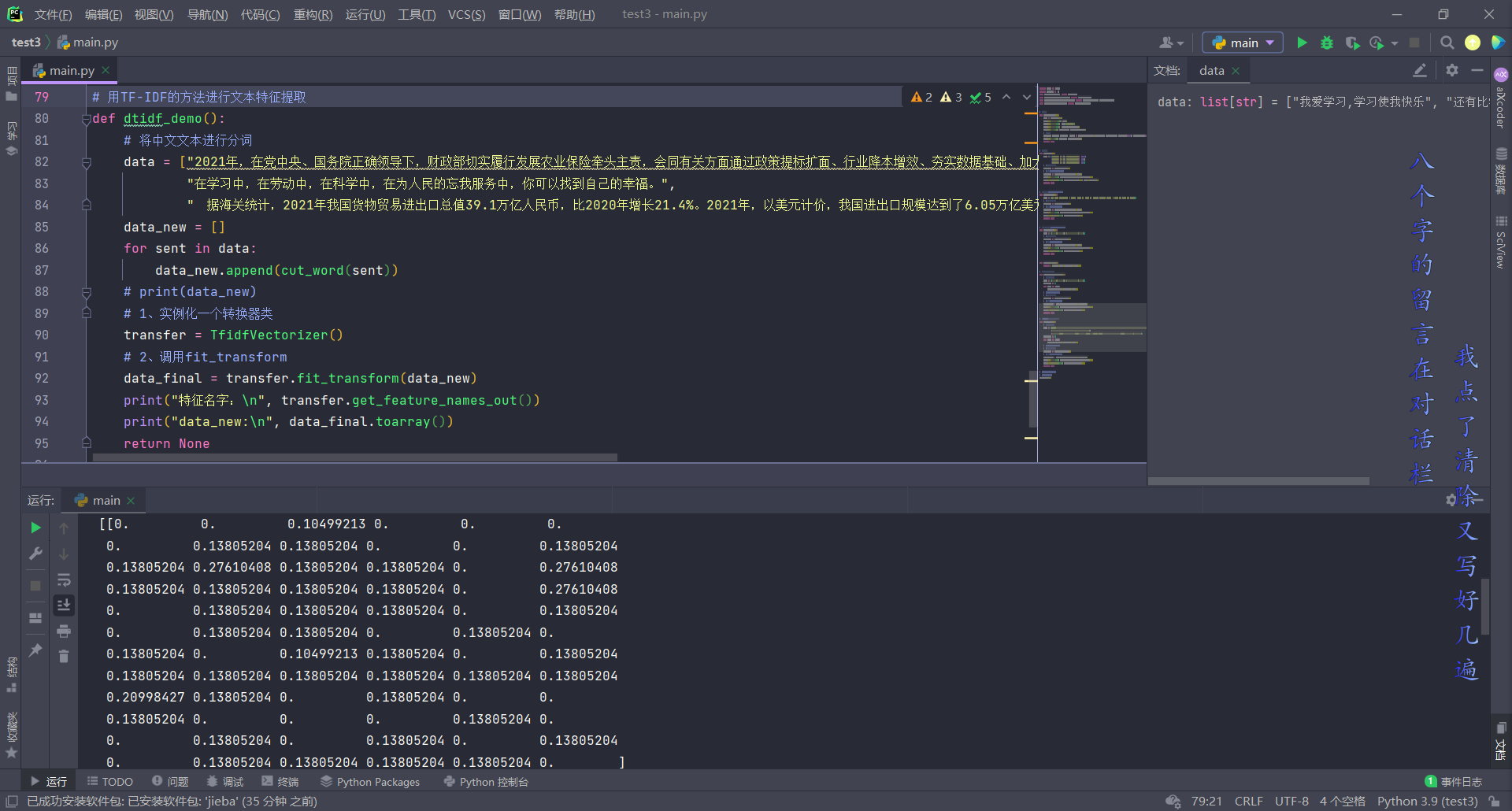Pin the run tab with pin icon
The width and height of the screenshot is (1512, 811).
pos(35,650)
